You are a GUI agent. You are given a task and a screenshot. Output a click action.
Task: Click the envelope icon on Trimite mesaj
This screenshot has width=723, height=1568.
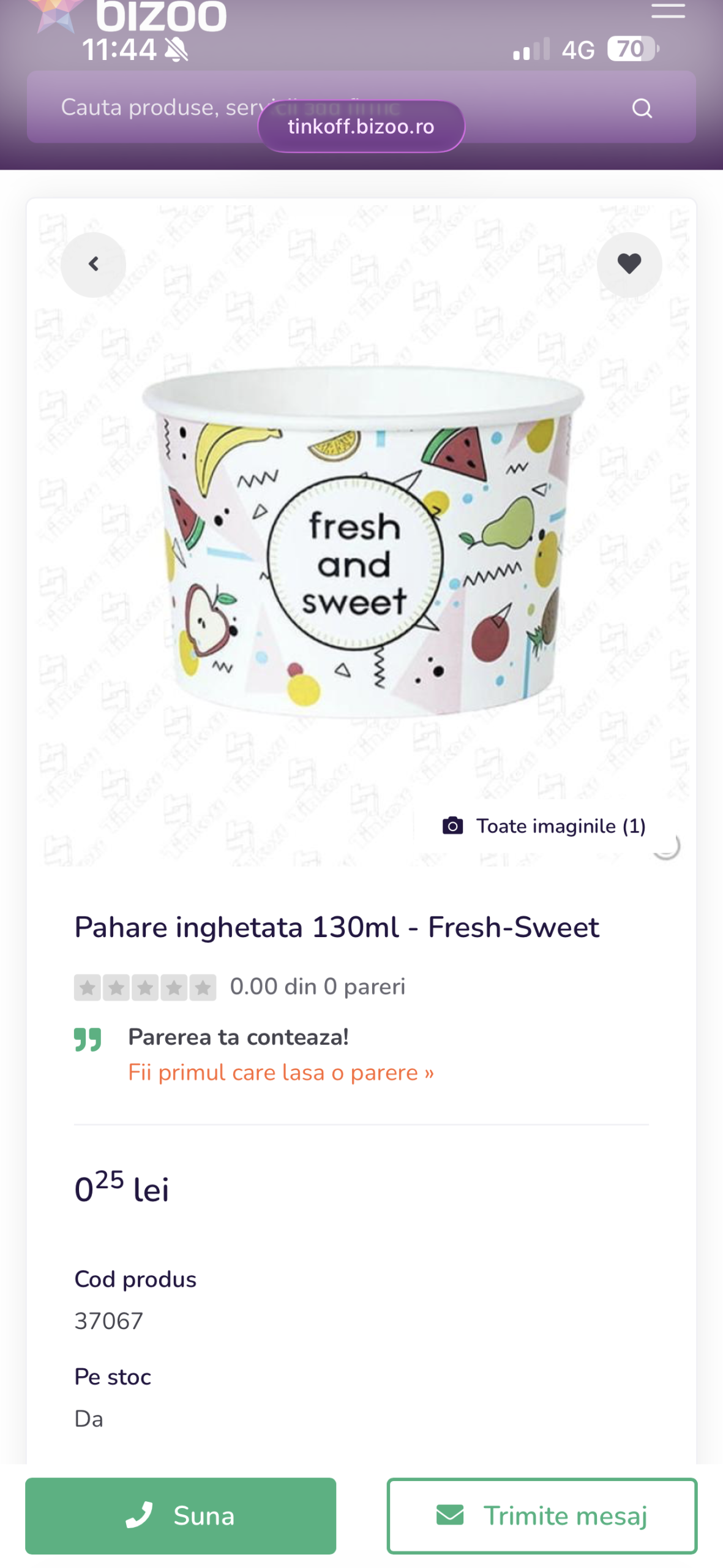click(450, 1515)
